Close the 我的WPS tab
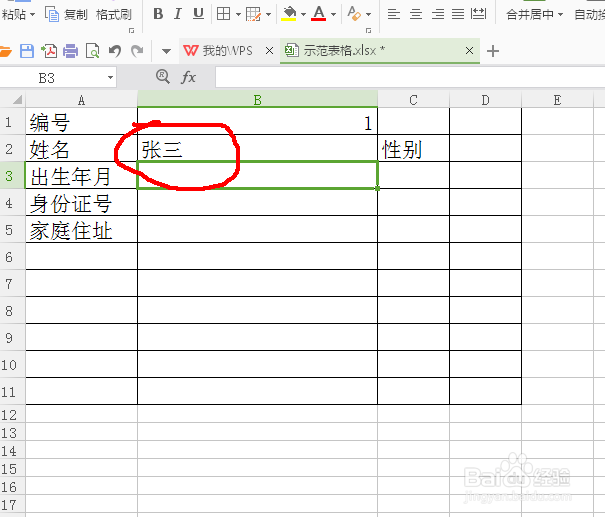This screenshot has height=517, width=605. coord(269,51)
